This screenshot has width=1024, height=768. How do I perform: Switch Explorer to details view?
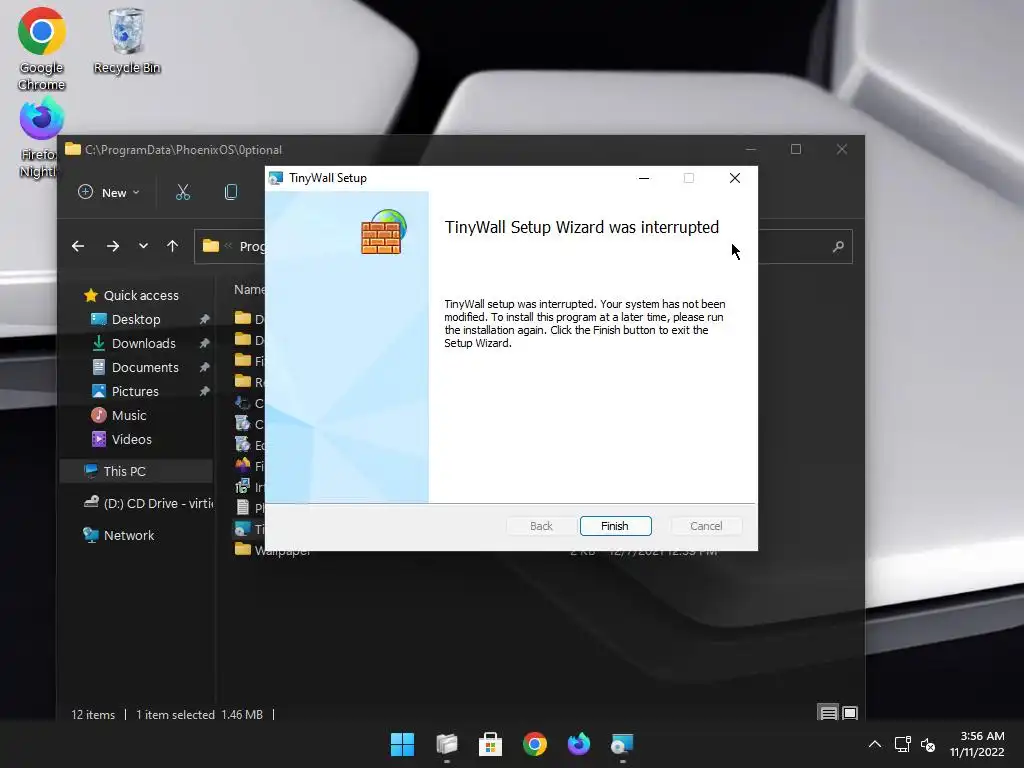pos(829,713)
